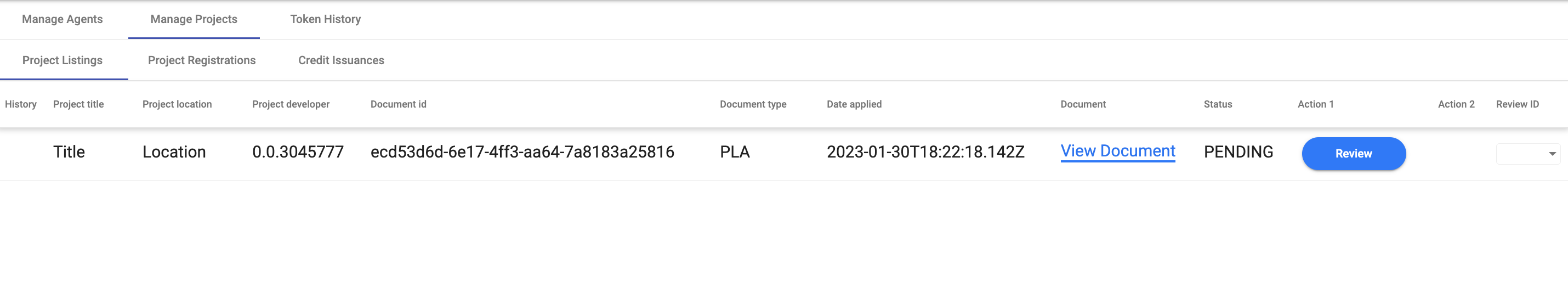Select the Manage Projects tab
Screen dimensions: 1568x281
click(194, 20)
